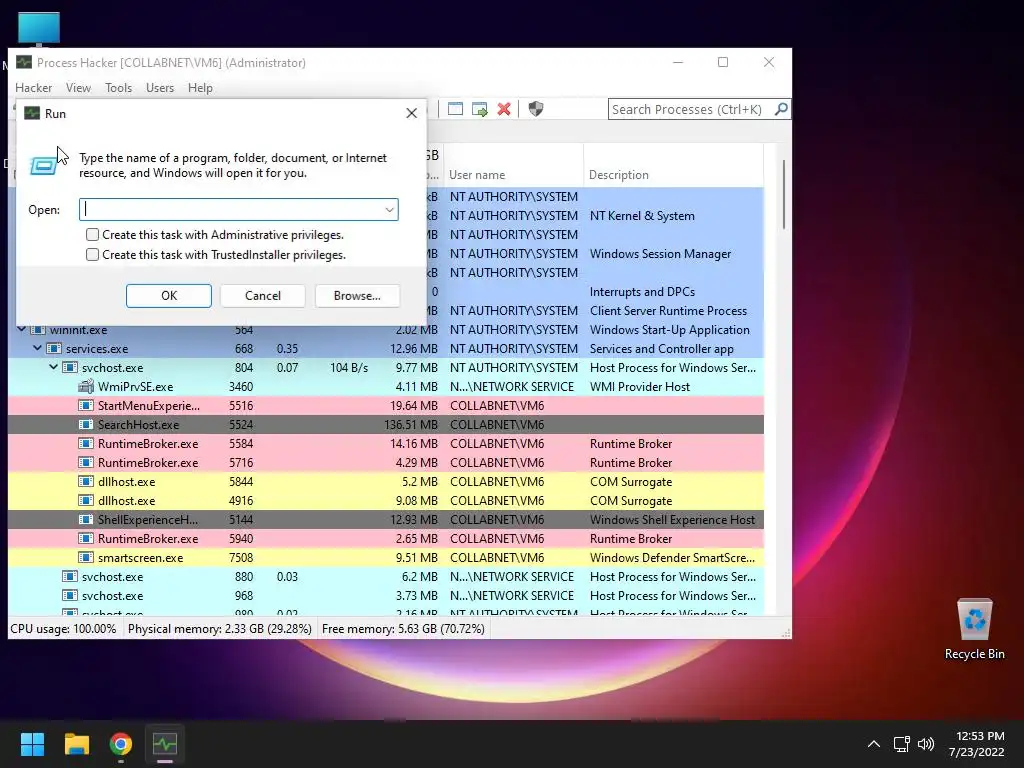The image size is (1024, 768).
Task: Click the Find window and thread icon
Action: [480, 109]
